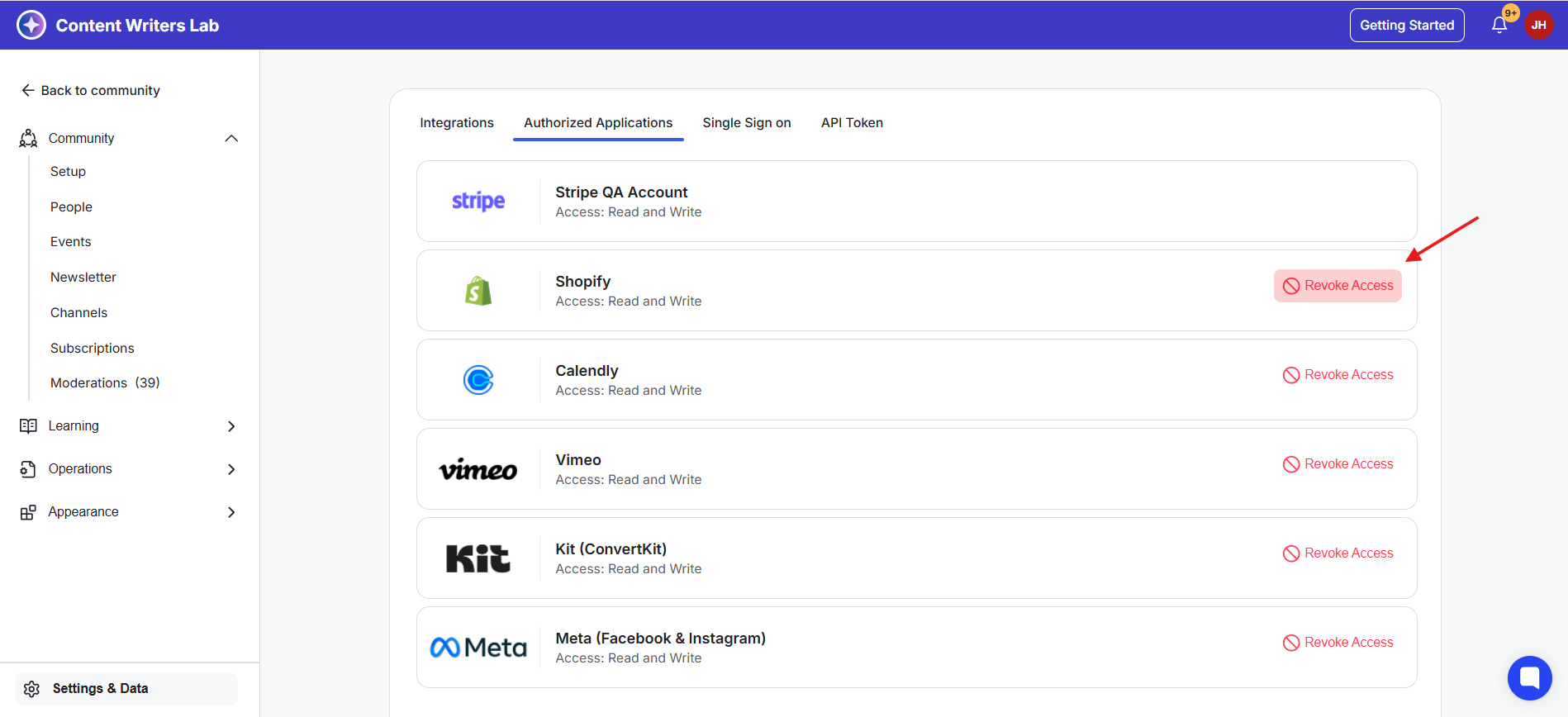Open the notifications bell
1568x717 pixels.
[1499, 25]
